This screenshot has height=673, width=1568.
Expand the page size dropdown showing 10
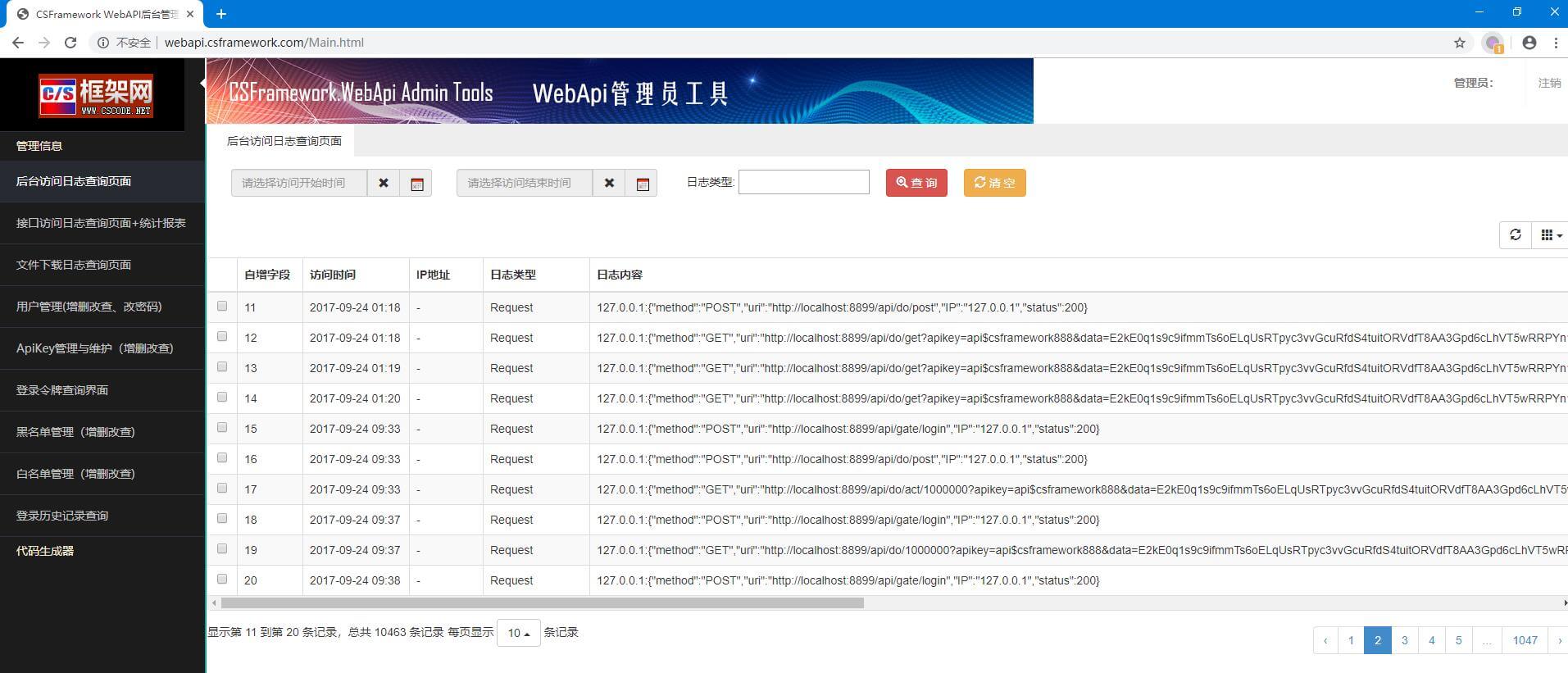click(x=518, y=633)
